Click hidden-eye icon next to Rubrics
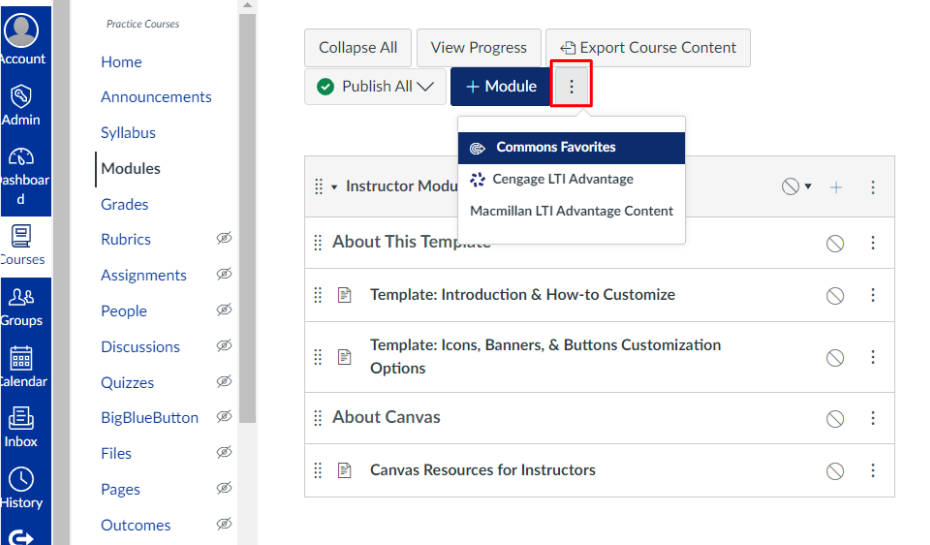Image resolution: width=930 pixels, height=545 pixels. coord(224,238)
